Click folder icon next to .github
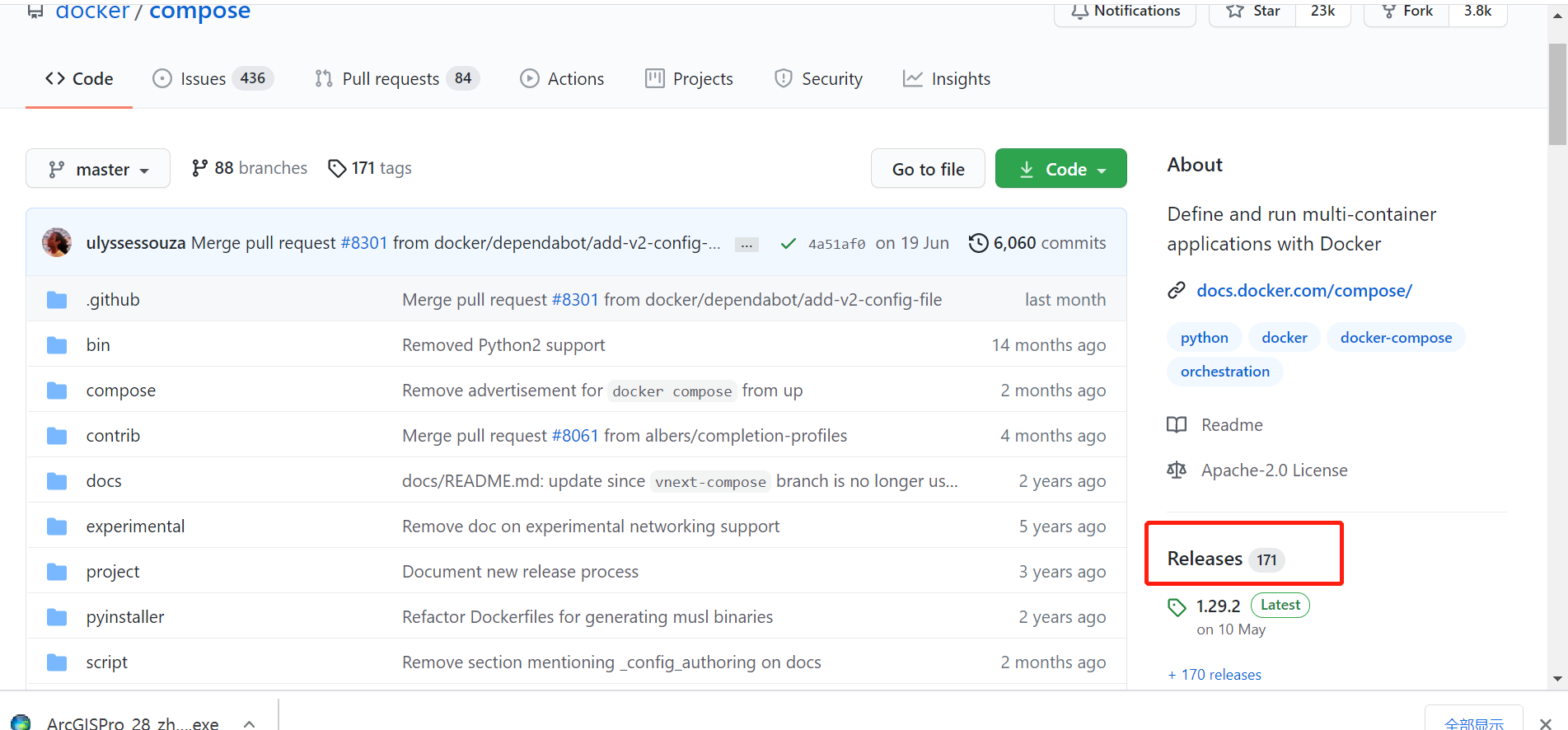Image resolution: width=1568 pixels, height=730 pixels. [x=57, y=300]
